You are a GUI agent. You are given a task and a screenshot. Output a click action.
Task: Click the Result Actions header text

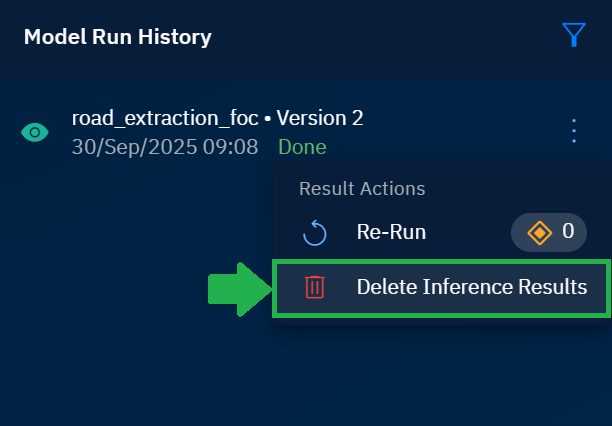click(x=362, y=188)
